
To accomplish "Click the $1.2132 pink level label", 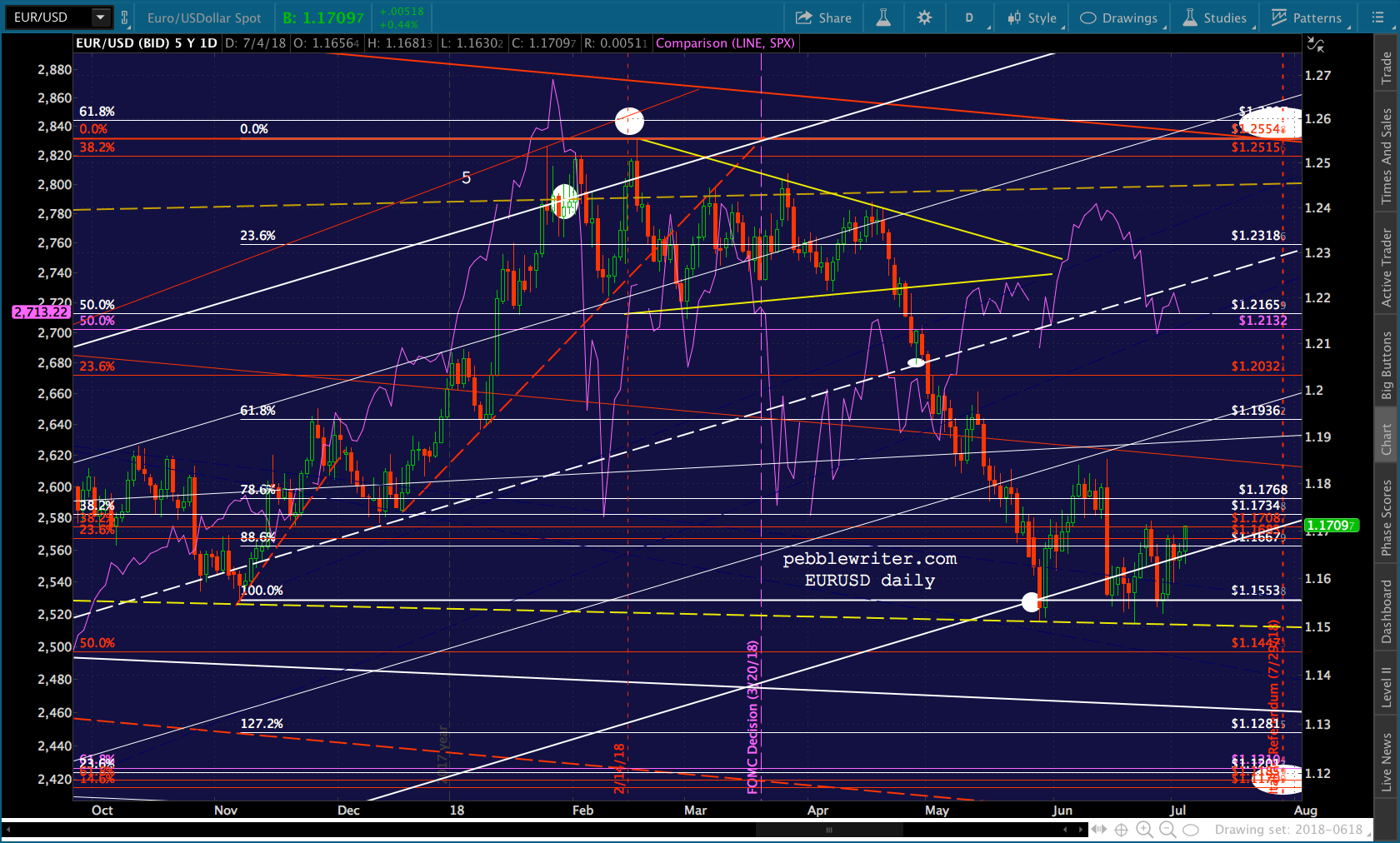I will coord(1263,320).
